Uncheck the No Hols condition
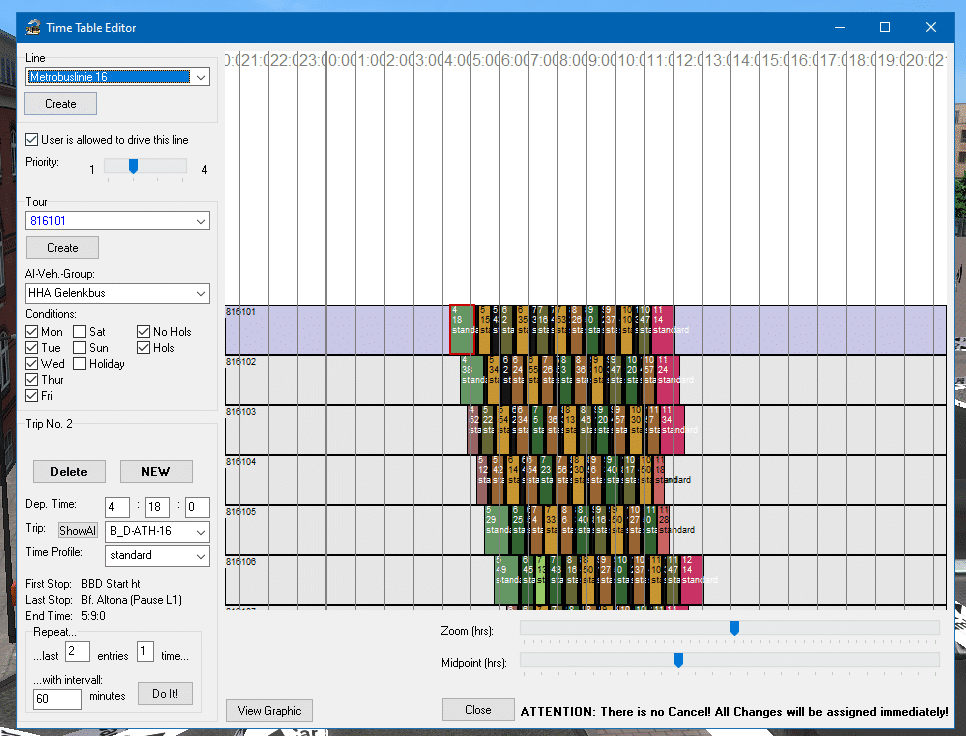Viewport: 966px width, 736px height. click(144, 332)
